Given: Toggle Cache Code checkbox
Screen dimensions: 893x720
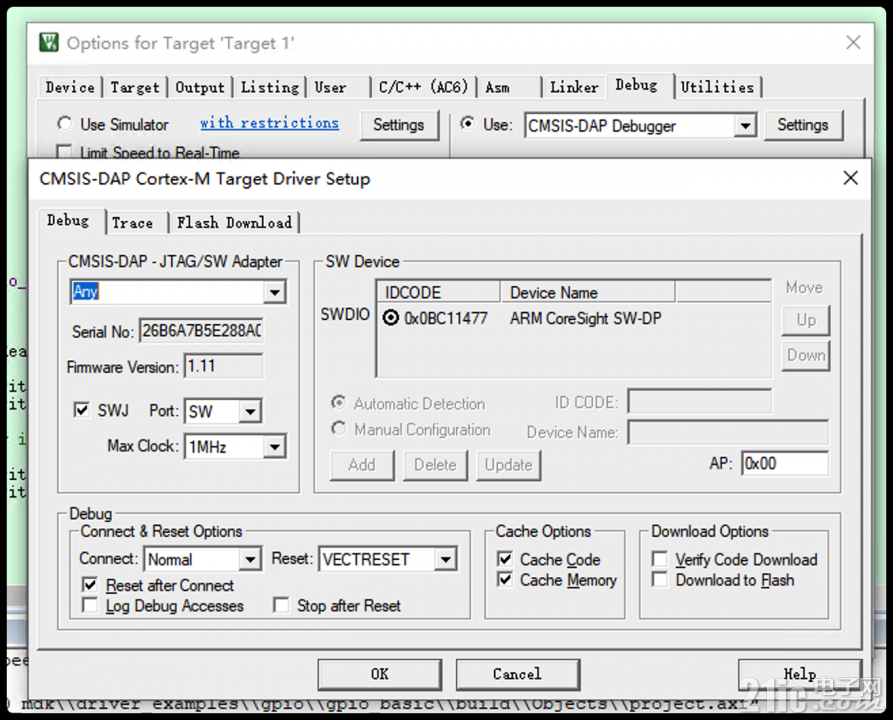Looking at the screenshot, I should tap(505, 559).
